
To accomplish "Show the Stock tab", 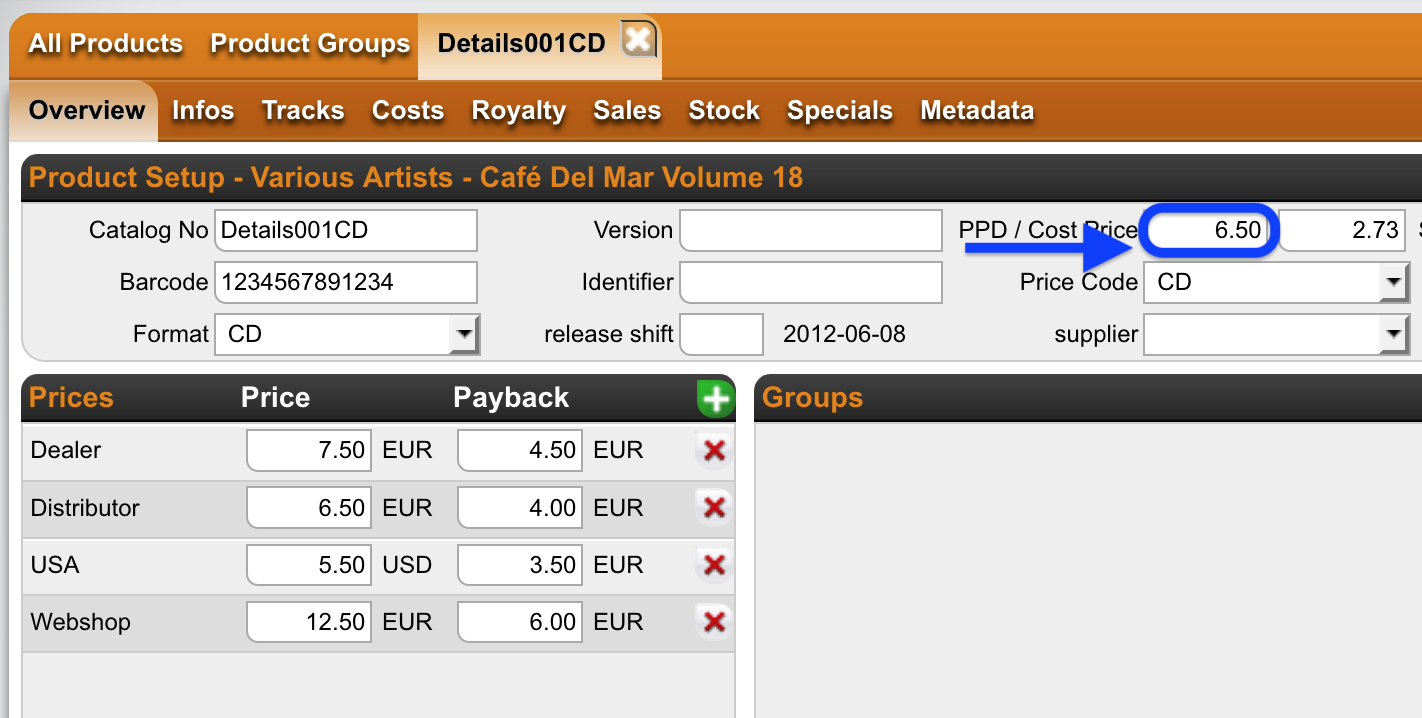I will tap(724, 110).
